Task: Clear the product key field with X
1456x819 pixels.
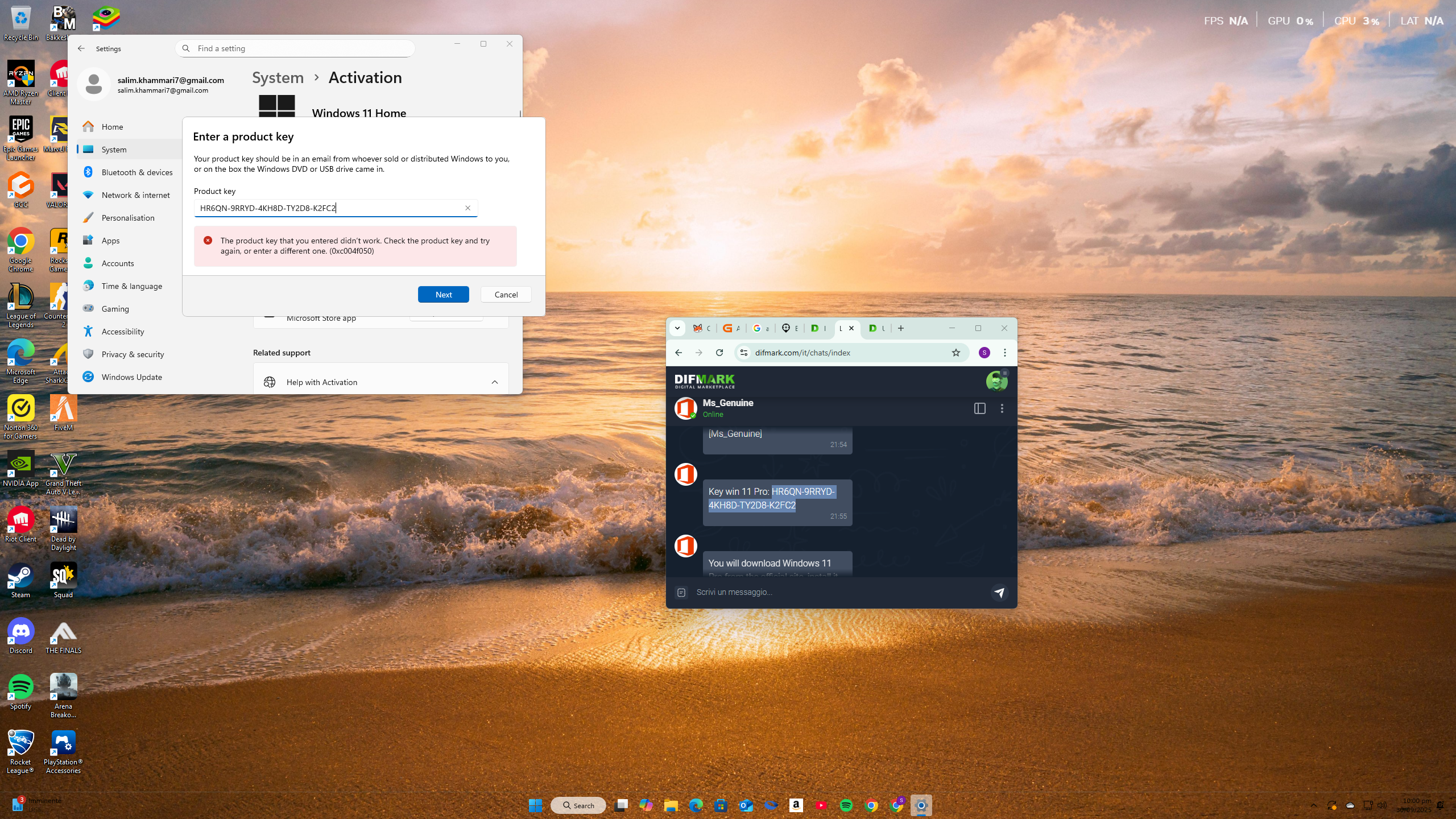Action: (468, 208)
